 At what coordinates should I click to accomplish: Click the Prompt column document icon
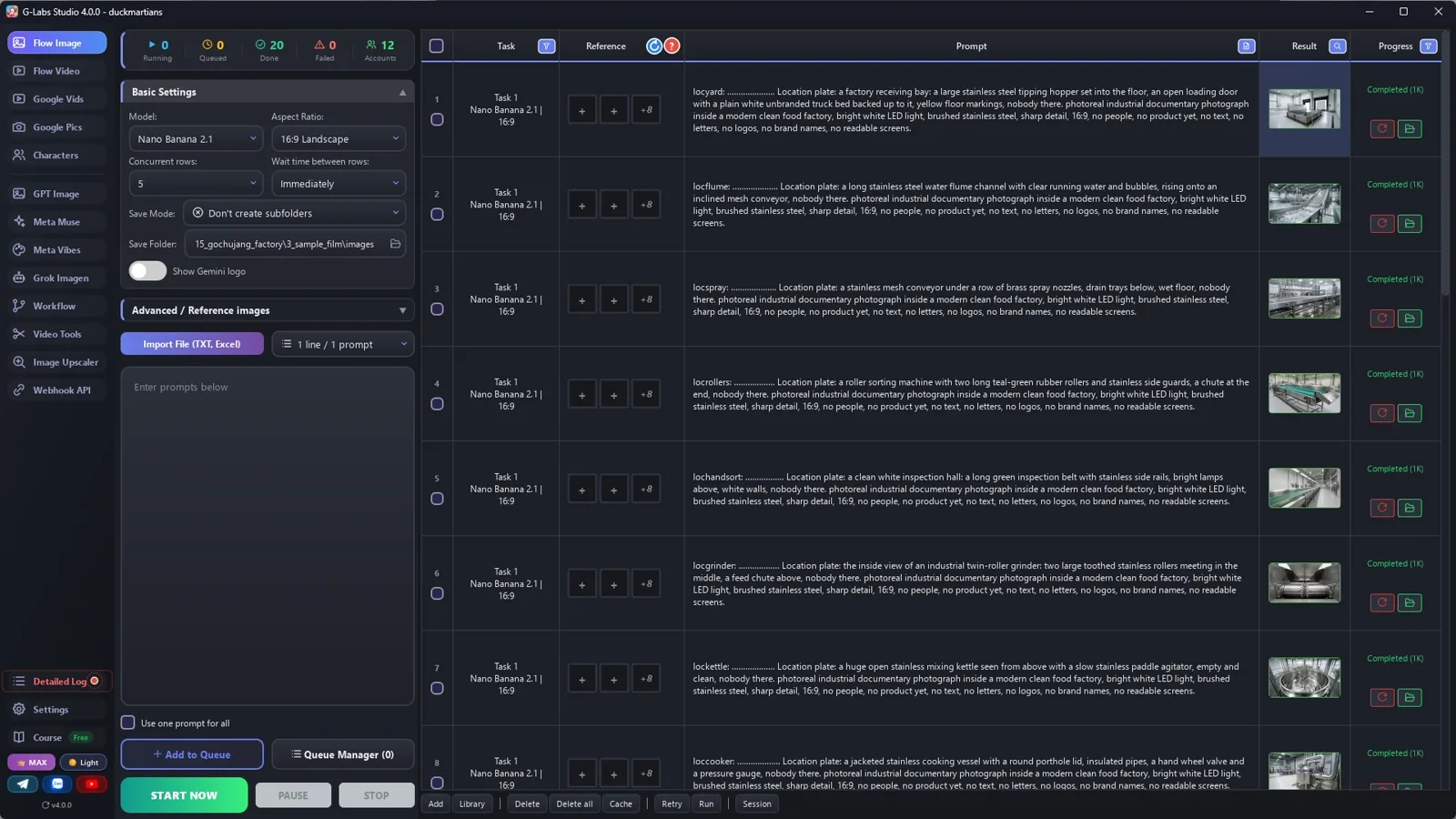tap(1246, 46)
